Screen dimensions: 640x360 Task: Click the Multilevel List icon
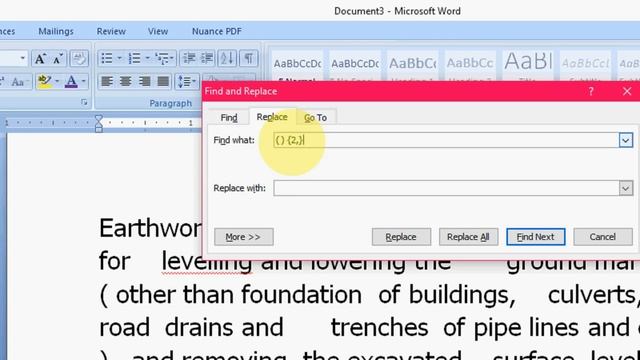tap(162, 58)
